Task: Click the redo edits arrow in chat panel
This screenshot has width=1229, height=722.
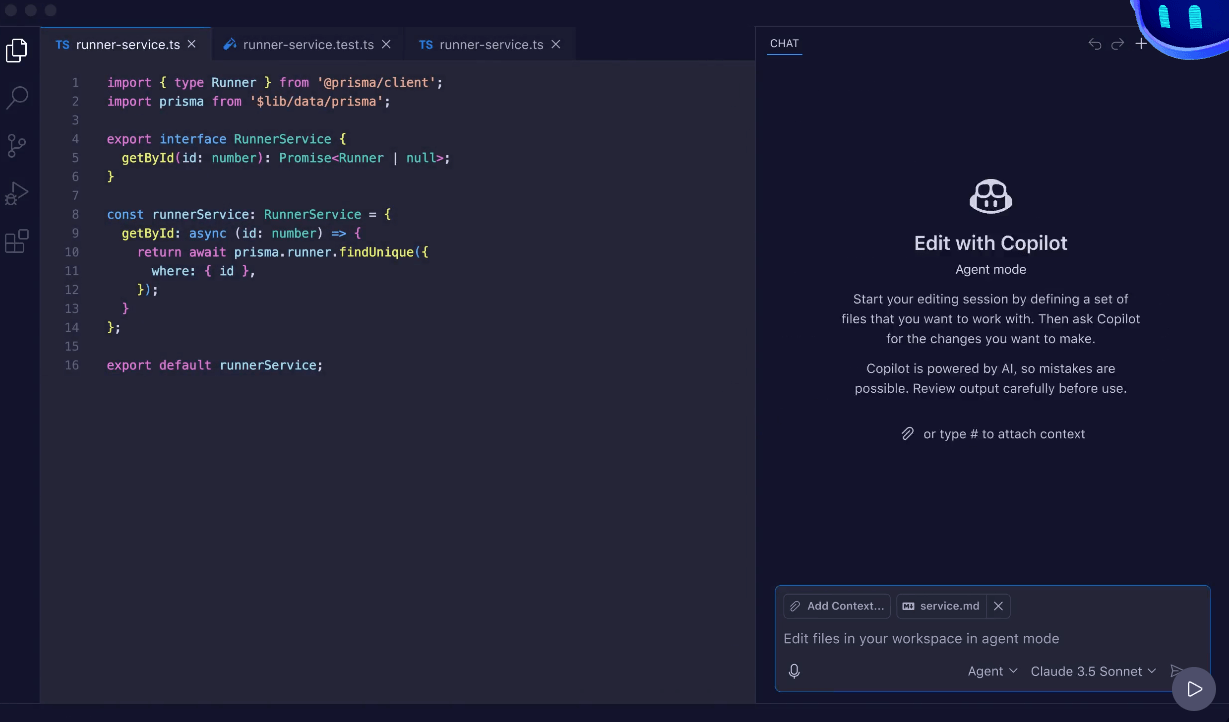Action: click(x=1117, y=44)
